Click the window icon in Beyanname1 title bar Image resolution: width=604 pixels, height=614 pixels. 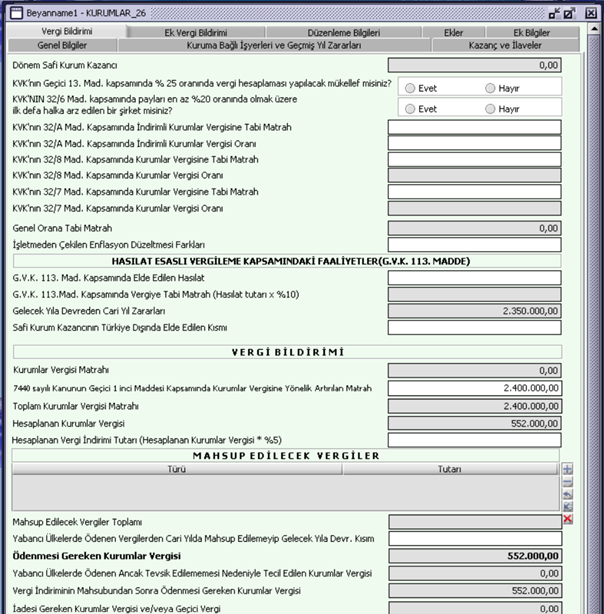[16, 13]
